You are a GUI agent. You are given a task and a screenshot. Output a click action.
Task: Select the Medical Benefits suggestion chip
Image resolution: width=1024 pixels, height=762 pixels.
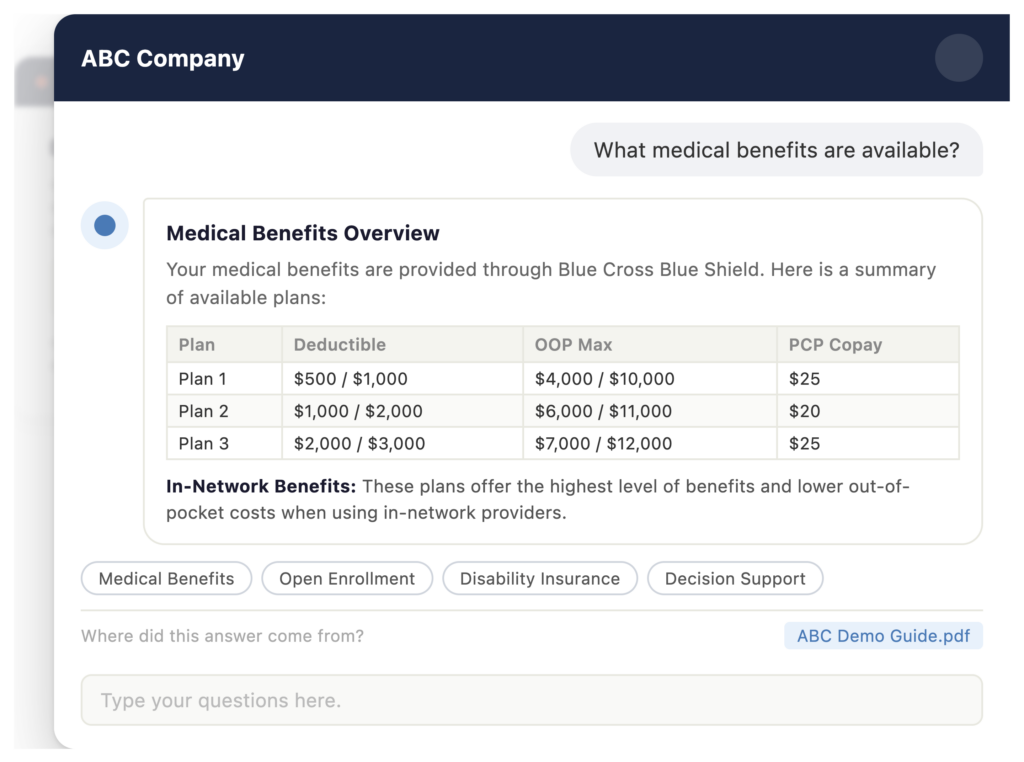[x=166, y=578]
